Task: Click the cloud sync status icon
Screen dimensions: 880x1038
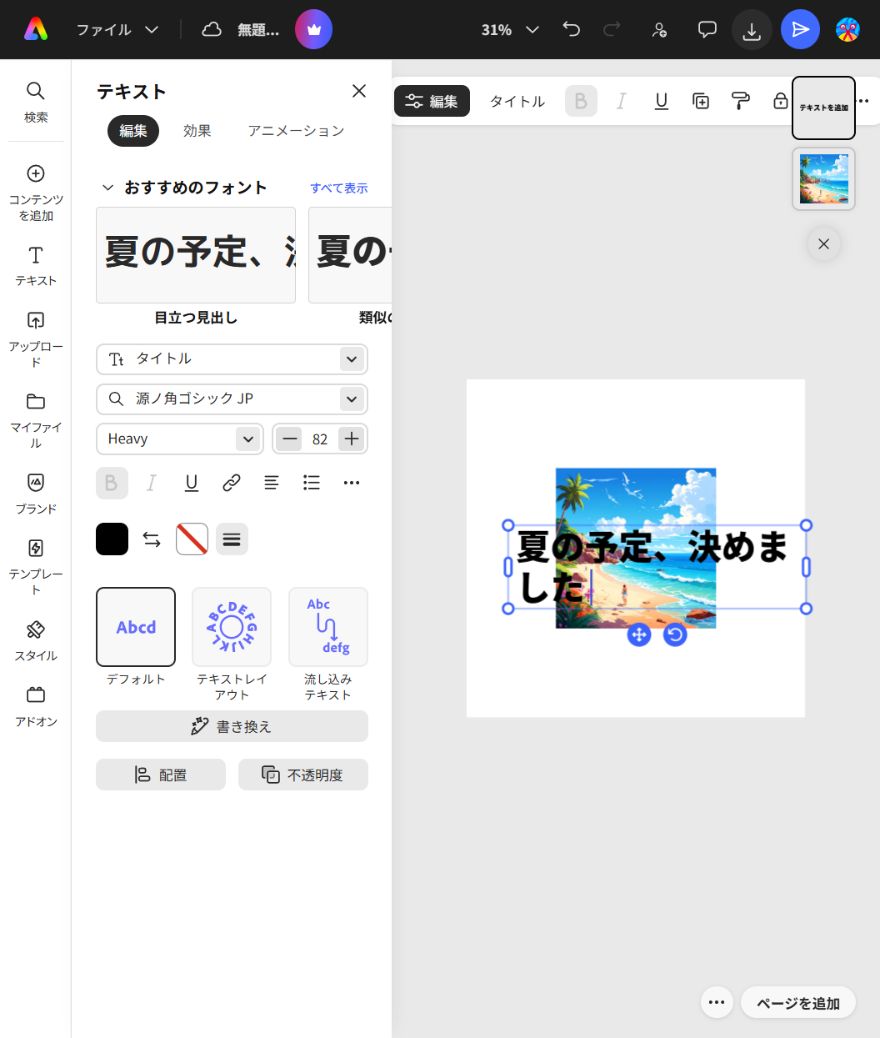Action: coord(211,29)
